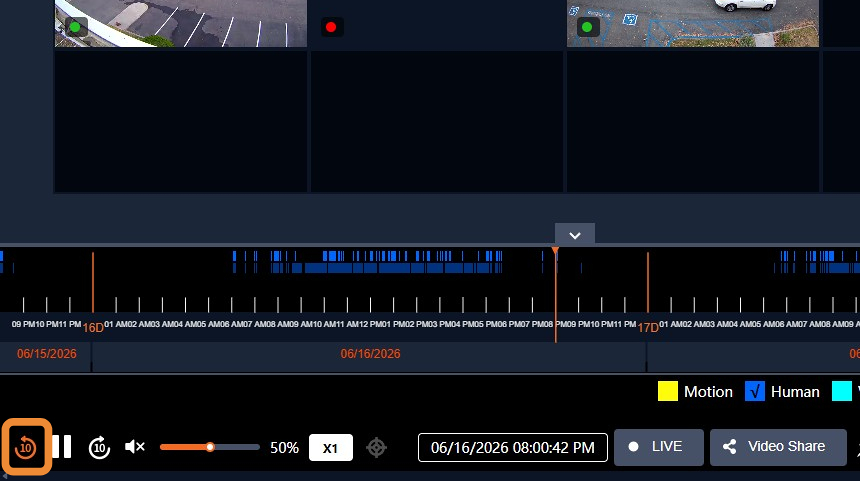The image size is (860, 481).
Task: Click the volume slider handle
Action: click(210, 447)
